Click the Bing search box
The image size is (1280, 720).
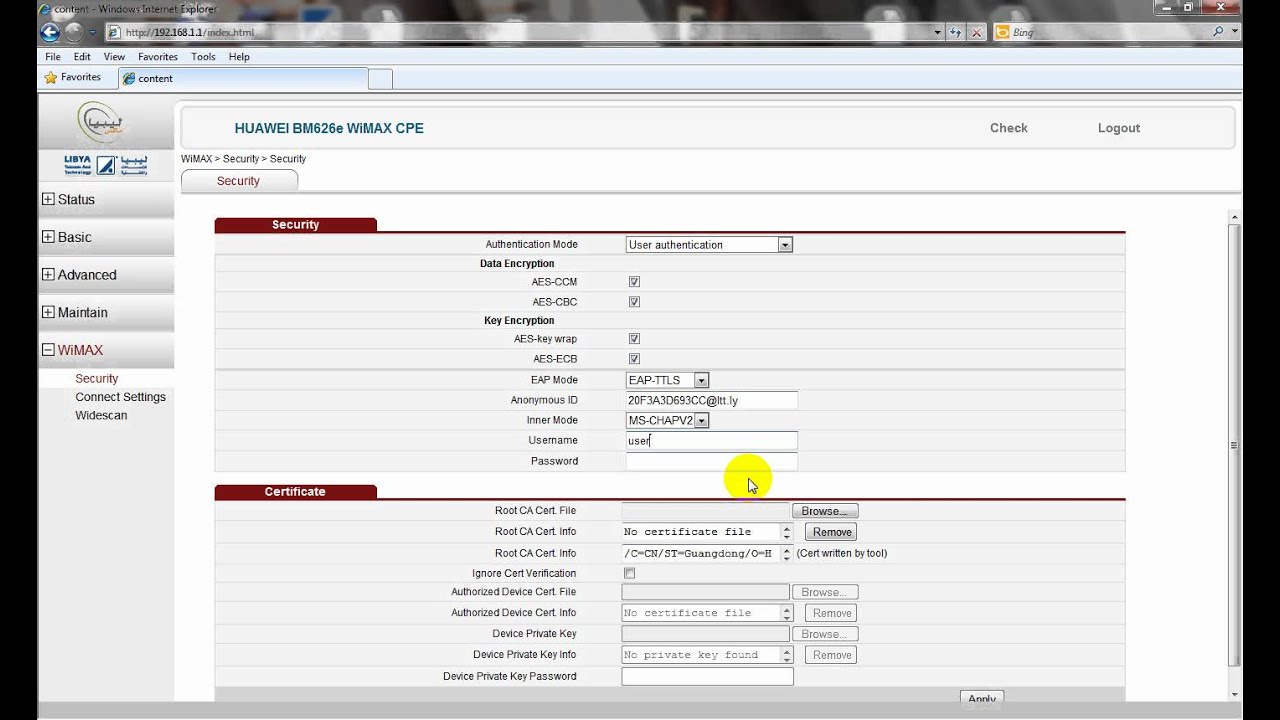(x=1100, y=32)
